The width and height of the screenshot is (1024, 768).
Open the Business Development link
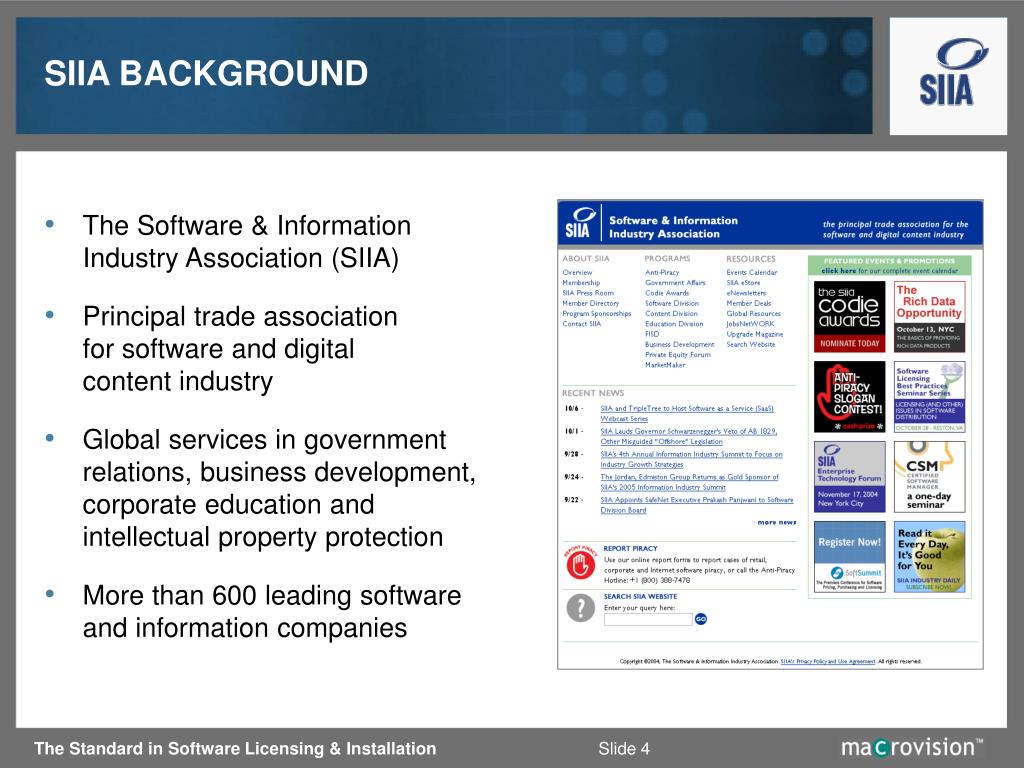click(x=680, y=344)
